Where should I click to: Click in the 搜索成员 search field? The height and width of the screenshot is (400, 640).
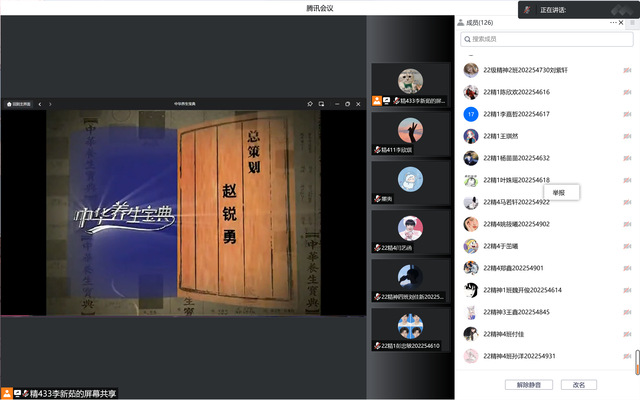(x=545, y=39)
